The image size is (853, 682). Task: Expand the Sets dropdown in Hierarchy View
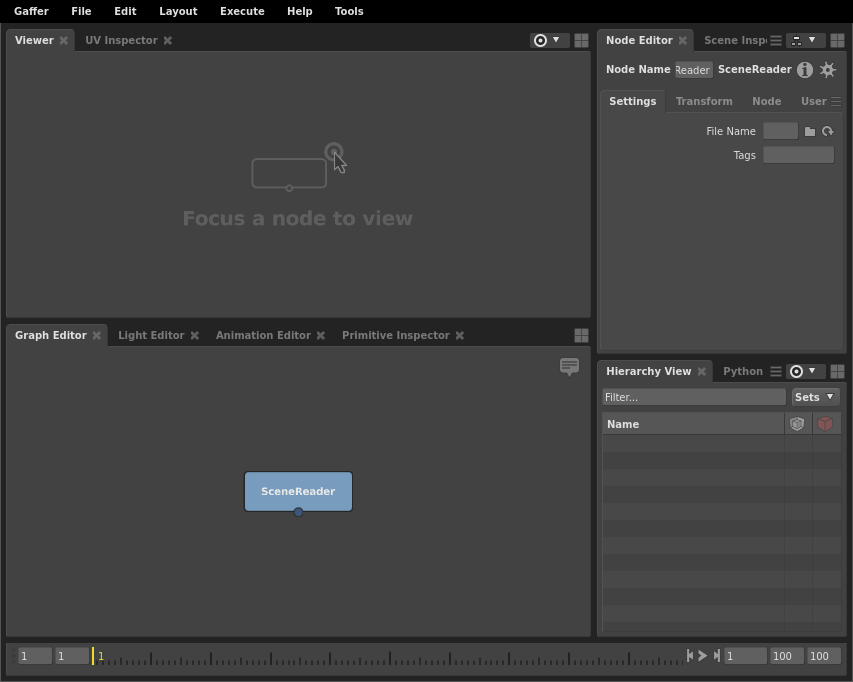(x=815, y=397)
